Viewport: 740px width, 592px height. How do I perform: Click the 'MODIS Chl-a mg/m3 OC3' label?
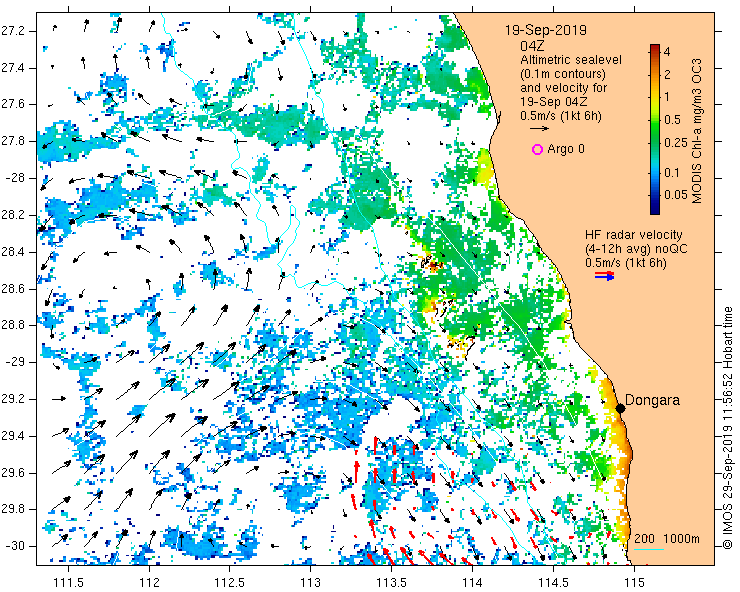697,131
